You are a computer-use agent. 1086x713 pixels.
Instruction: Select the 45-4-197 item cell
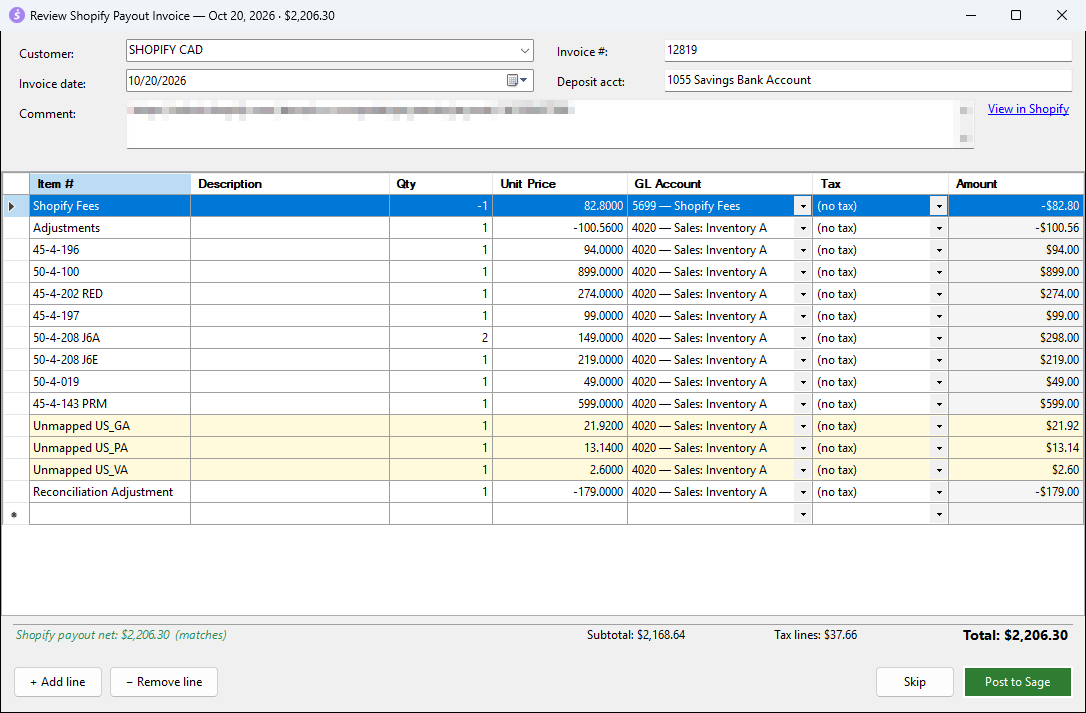pyautogui.click(x=109, y=315)
